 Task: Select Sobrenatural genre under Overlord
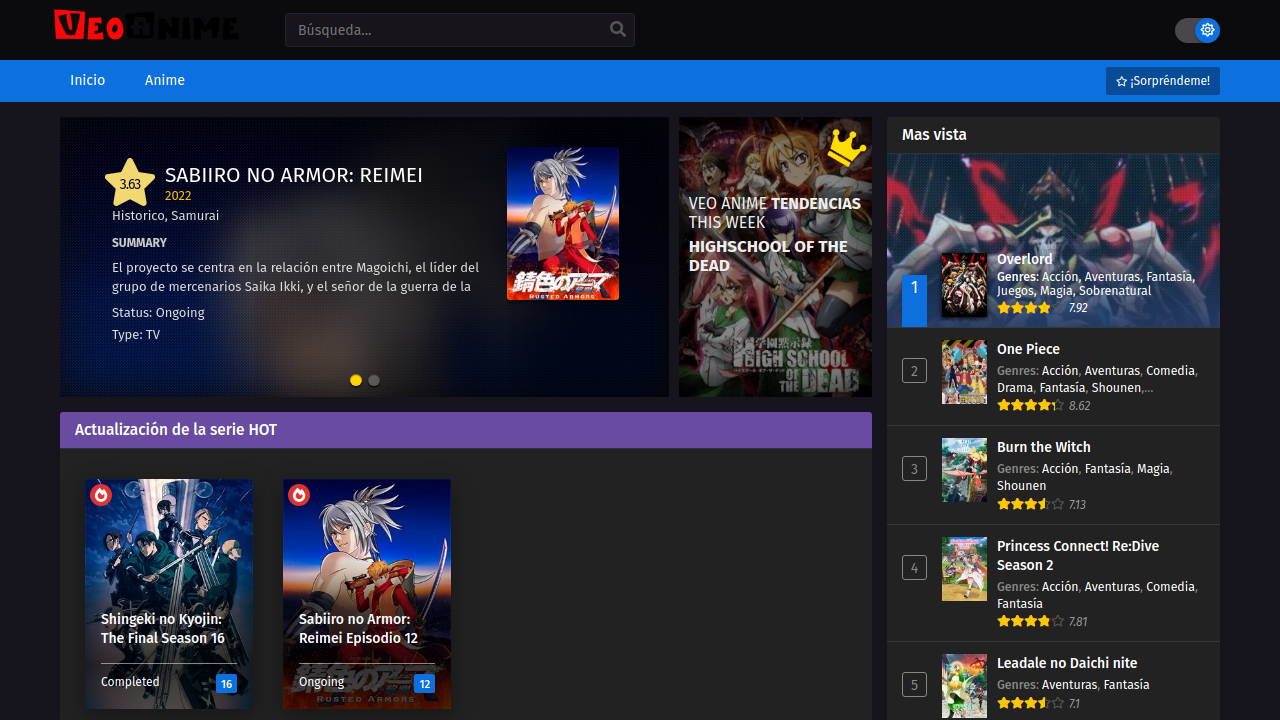click(1114, 291)
